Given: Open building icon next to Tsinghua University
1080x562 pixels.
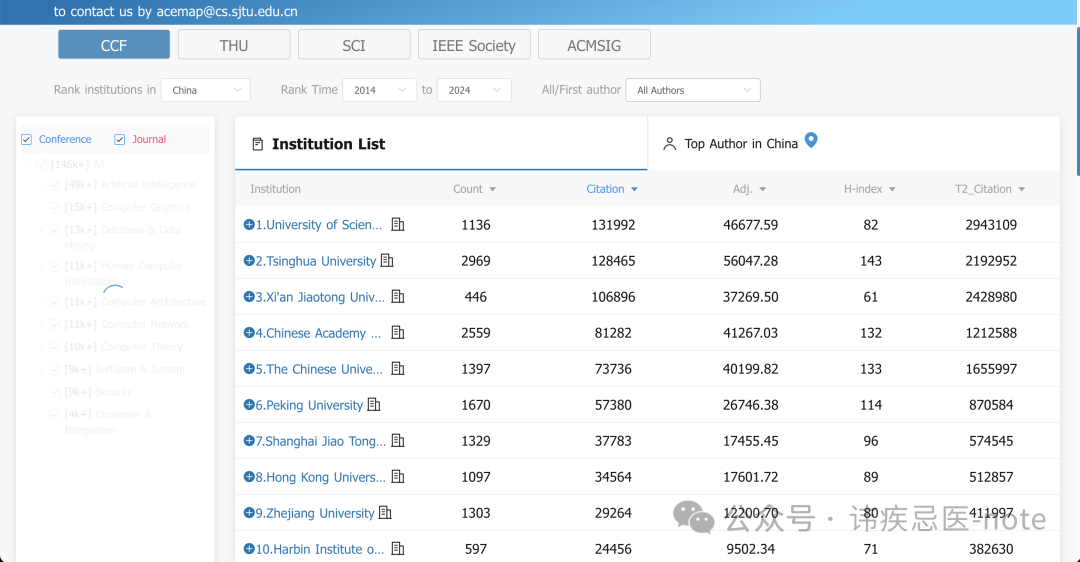Looking at the screenshot, I should coord(387,260).
